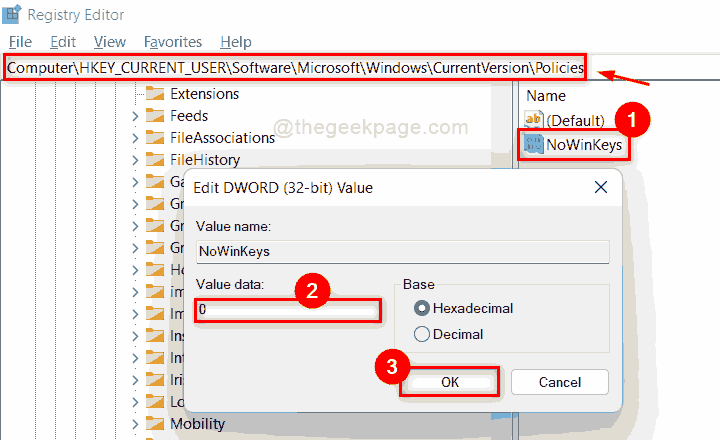Open the File menu

(x=20, y=42)
